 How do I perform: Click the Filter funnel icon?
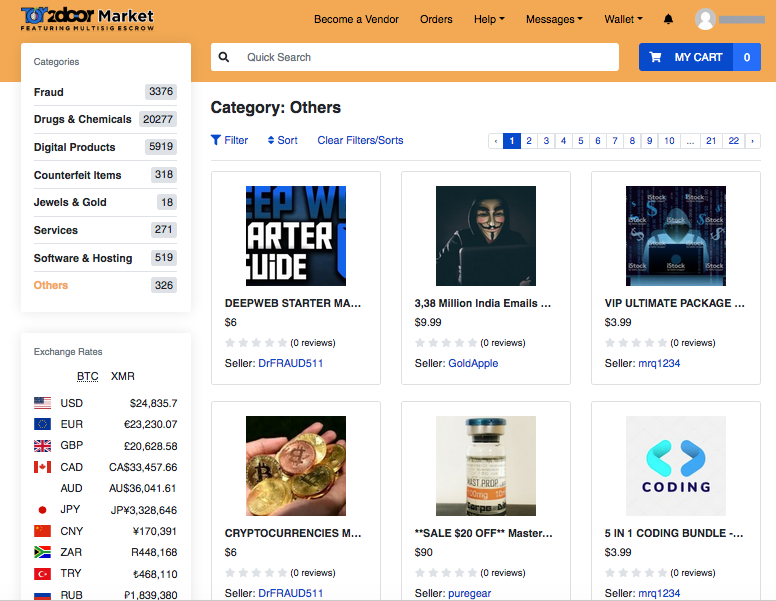[x=215, y=140]
